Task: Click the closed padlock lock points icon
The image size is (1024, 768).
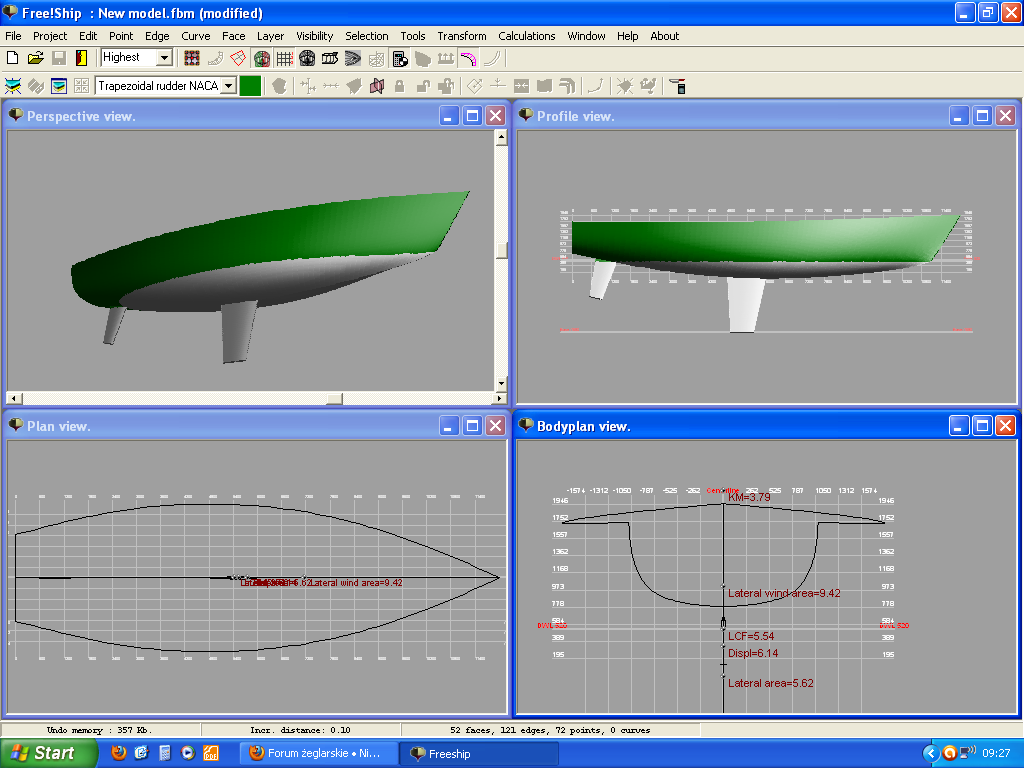Action: click(400, 86)
